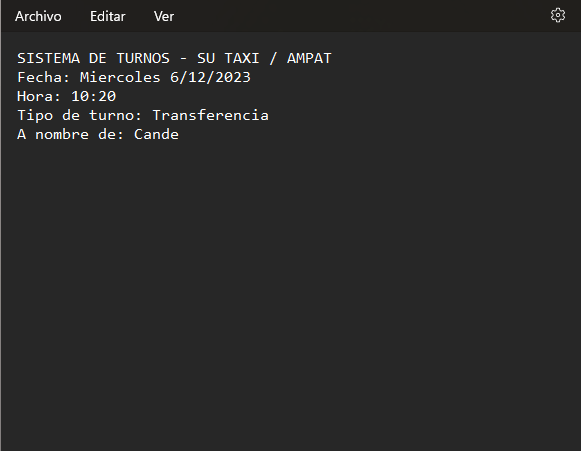Click the date 6/12/2023
Viewport: 581px width, 451px height.
point(210,77)
